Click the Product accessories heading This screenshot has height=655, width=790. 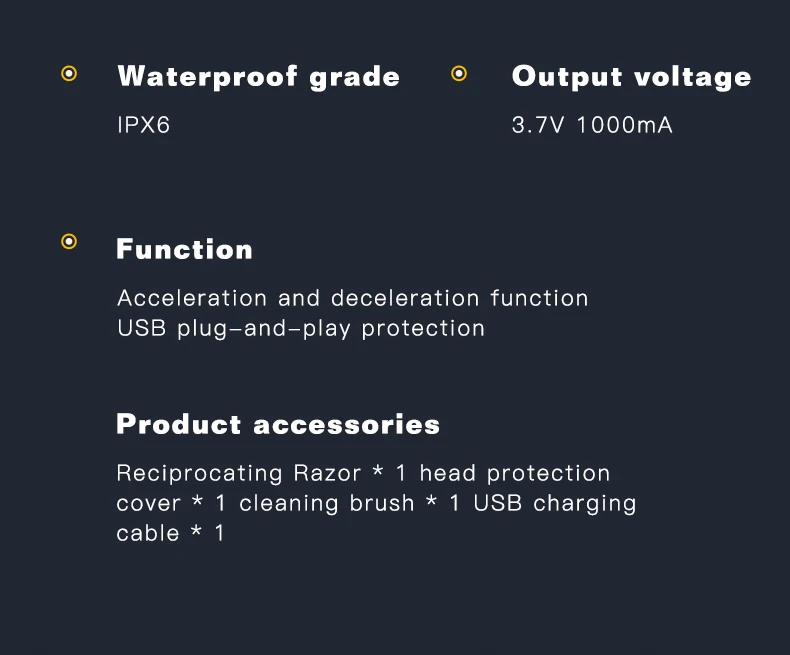278,424
